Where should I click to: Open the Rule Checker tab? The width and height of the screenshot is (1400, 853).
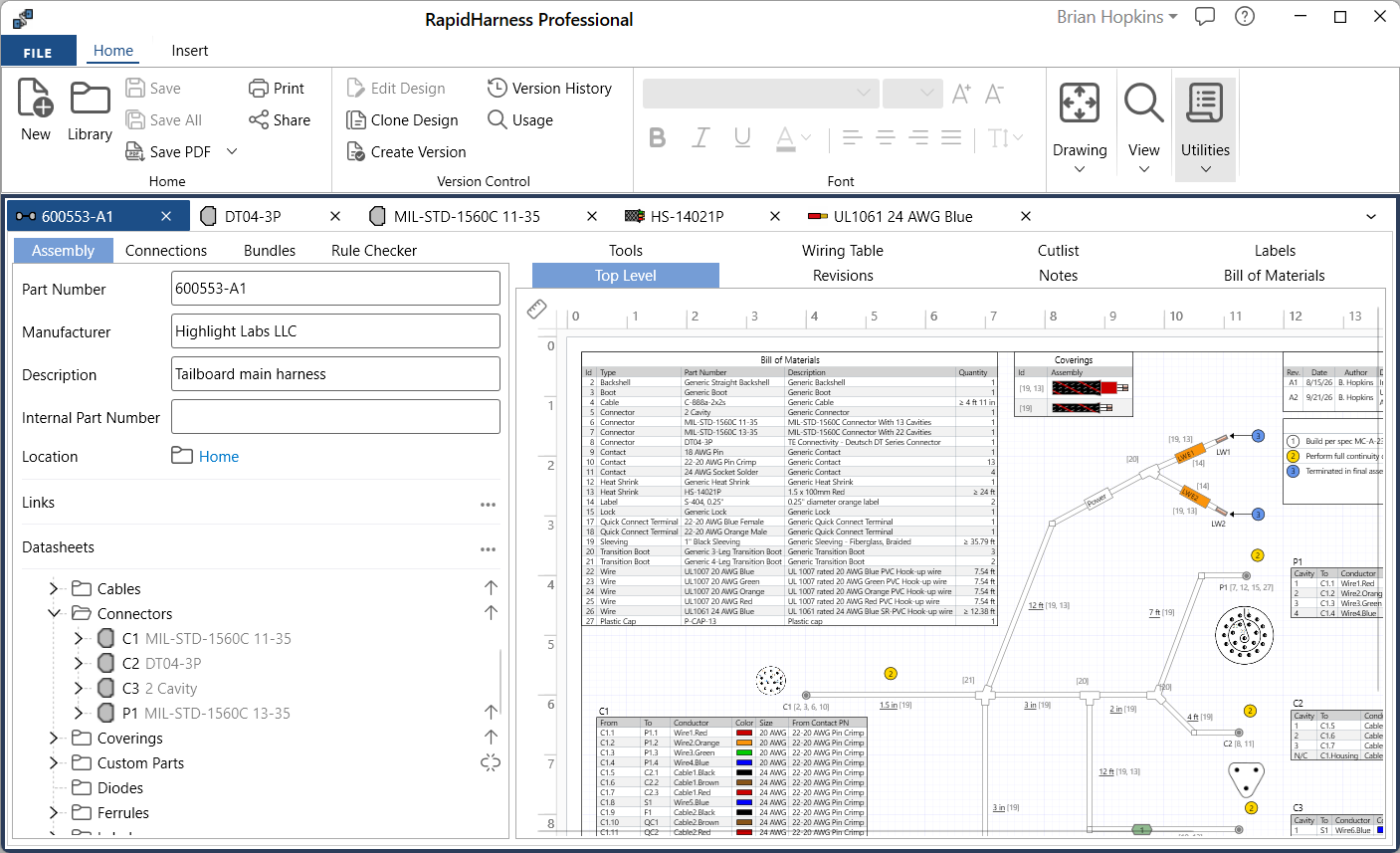[x=374, y=251]
